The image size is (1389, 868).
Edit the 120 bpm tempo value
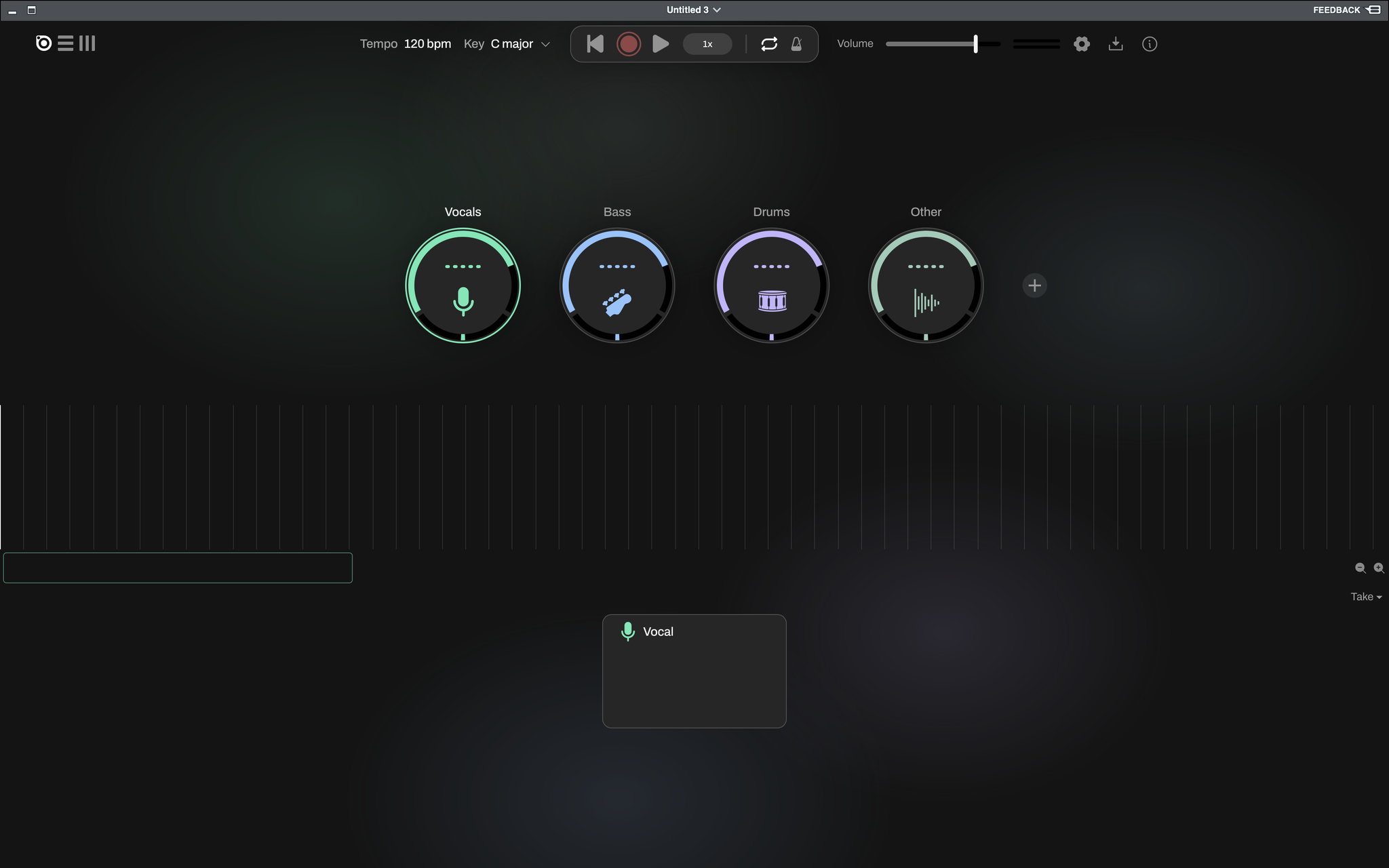coord(427,44)
